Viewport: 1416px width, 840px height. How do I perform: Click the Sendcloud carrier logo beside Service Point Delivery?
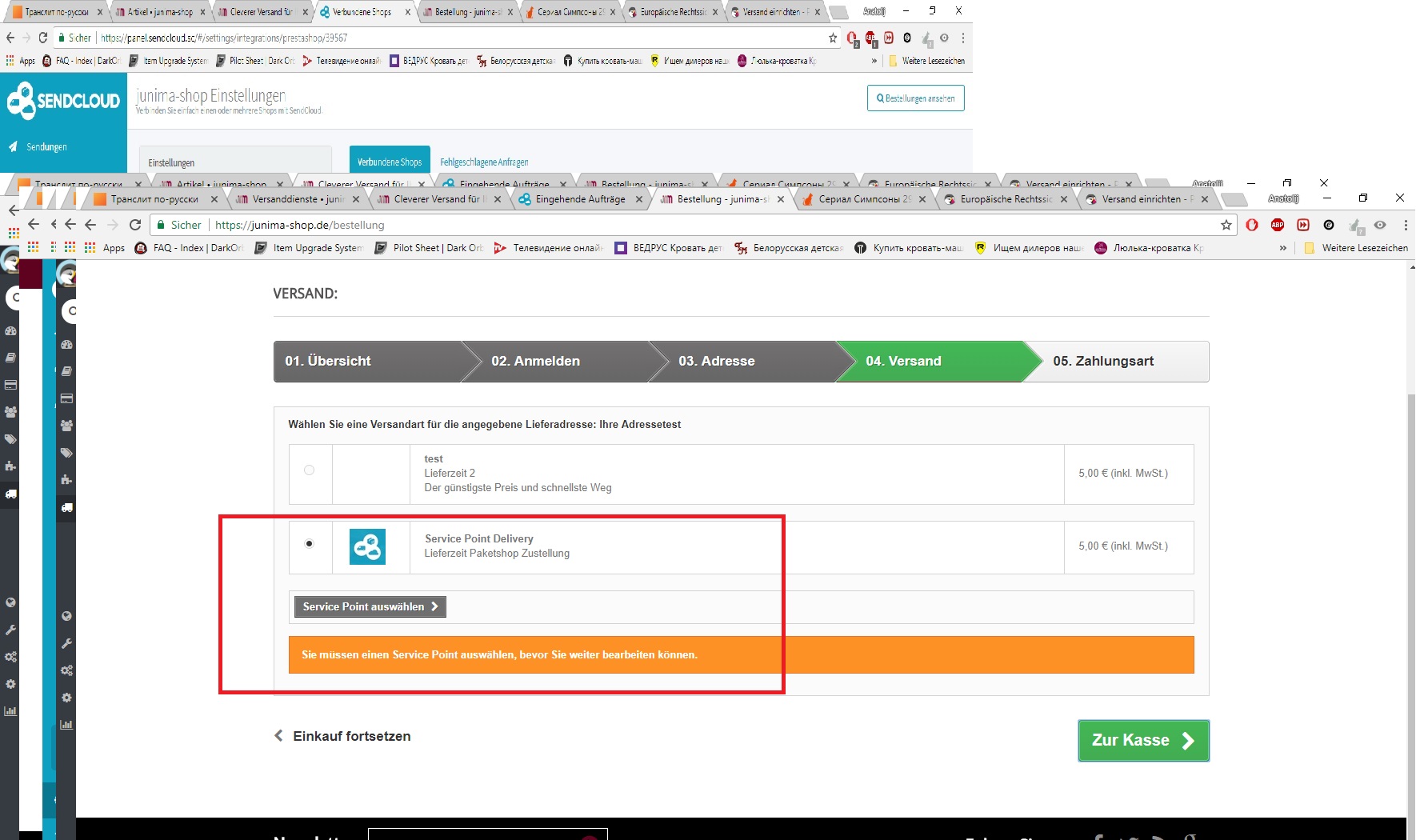367,547
